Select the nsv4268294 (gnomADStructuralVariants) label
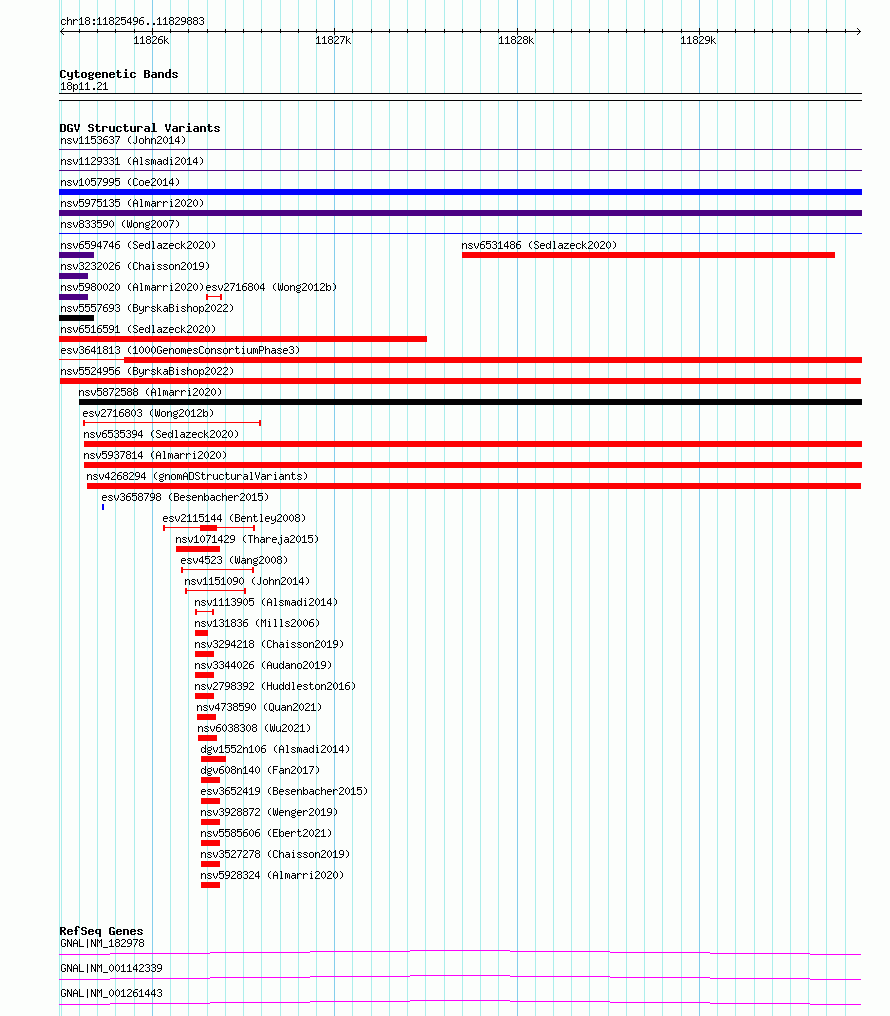The image size is (890, 1016). coord(197,476)
